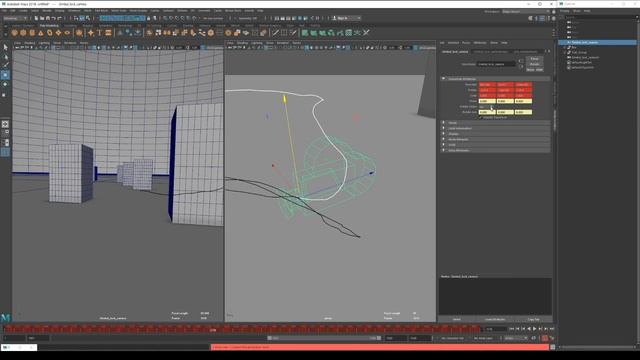Screen dimensions: 640x360
Task: Expand the Extra Attributes section
Action: 496,150
